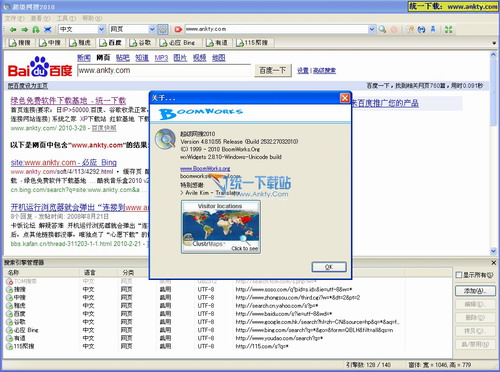Click the green Forward arrow icon

pyautogui.click(x=24, y=30)
